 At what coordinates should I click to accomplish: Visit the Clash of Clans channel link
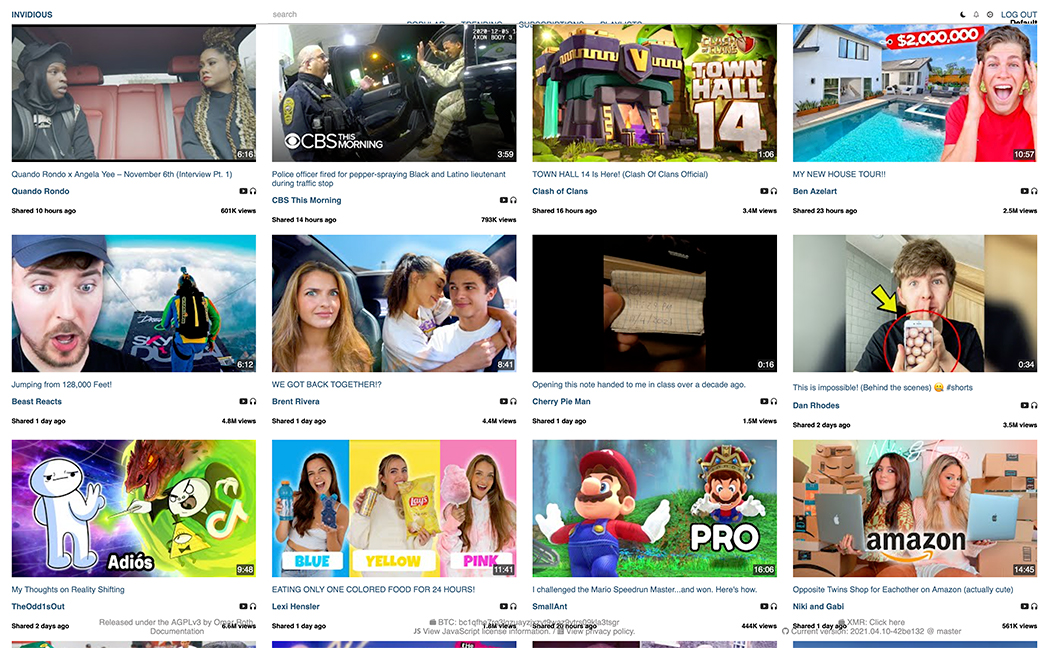point(560,191)
